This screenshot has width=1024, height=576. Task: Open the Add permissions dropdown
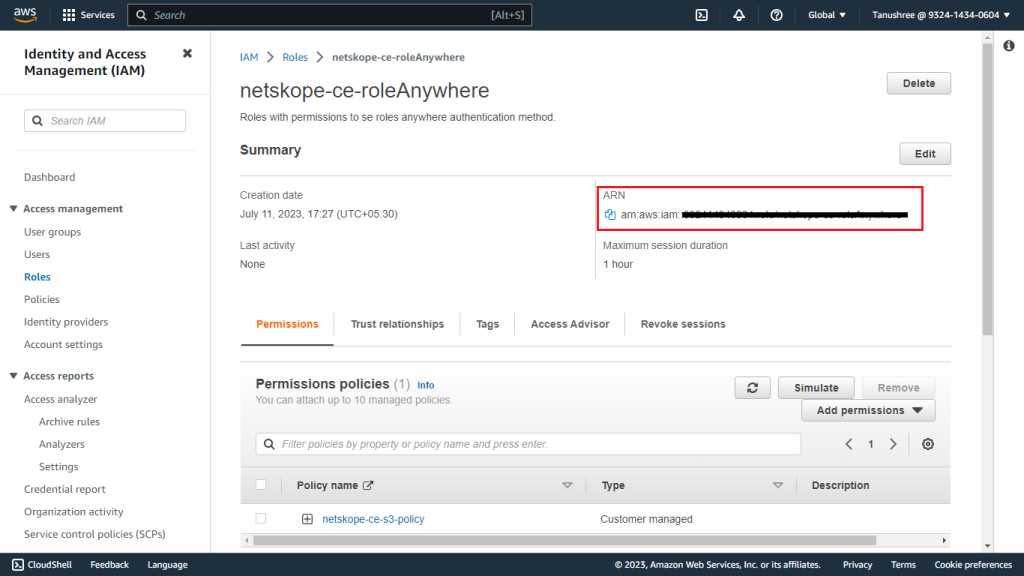tap(868, 410)
